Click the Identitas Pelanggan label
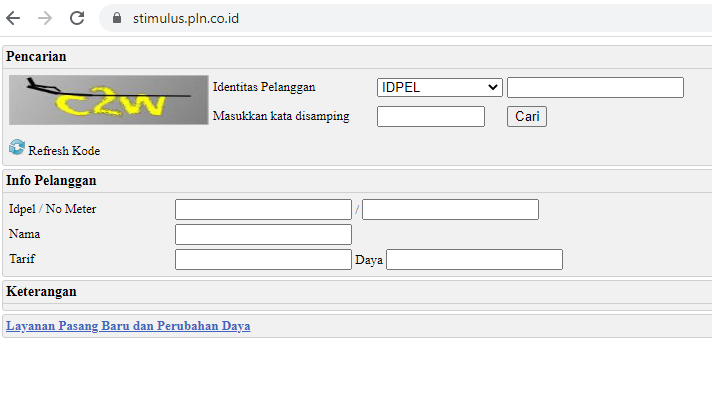 pyautogui.click(x=264, y=87)
